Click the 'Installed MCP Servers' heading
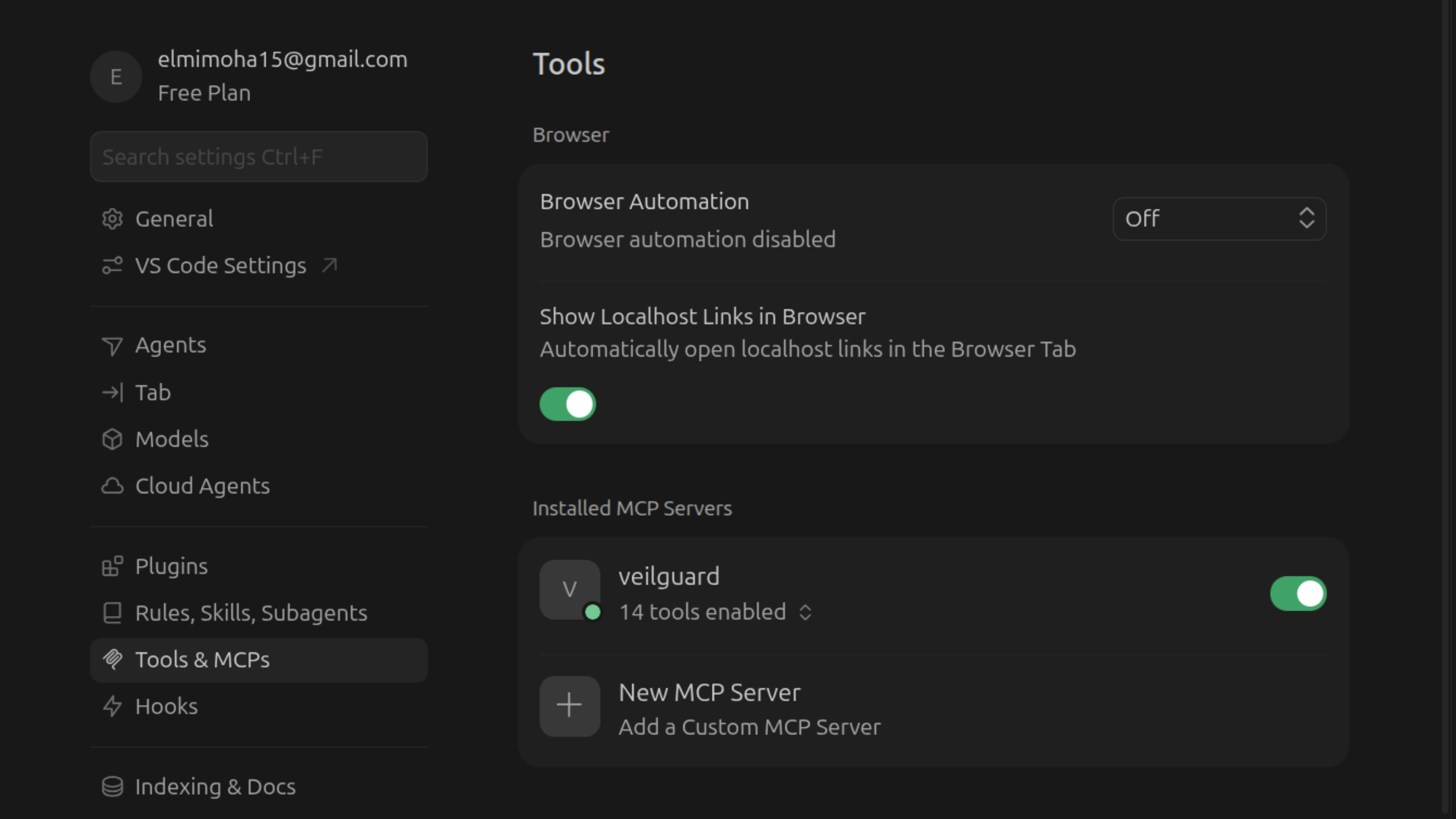The image size is (1456, 819). click(632, 508)
